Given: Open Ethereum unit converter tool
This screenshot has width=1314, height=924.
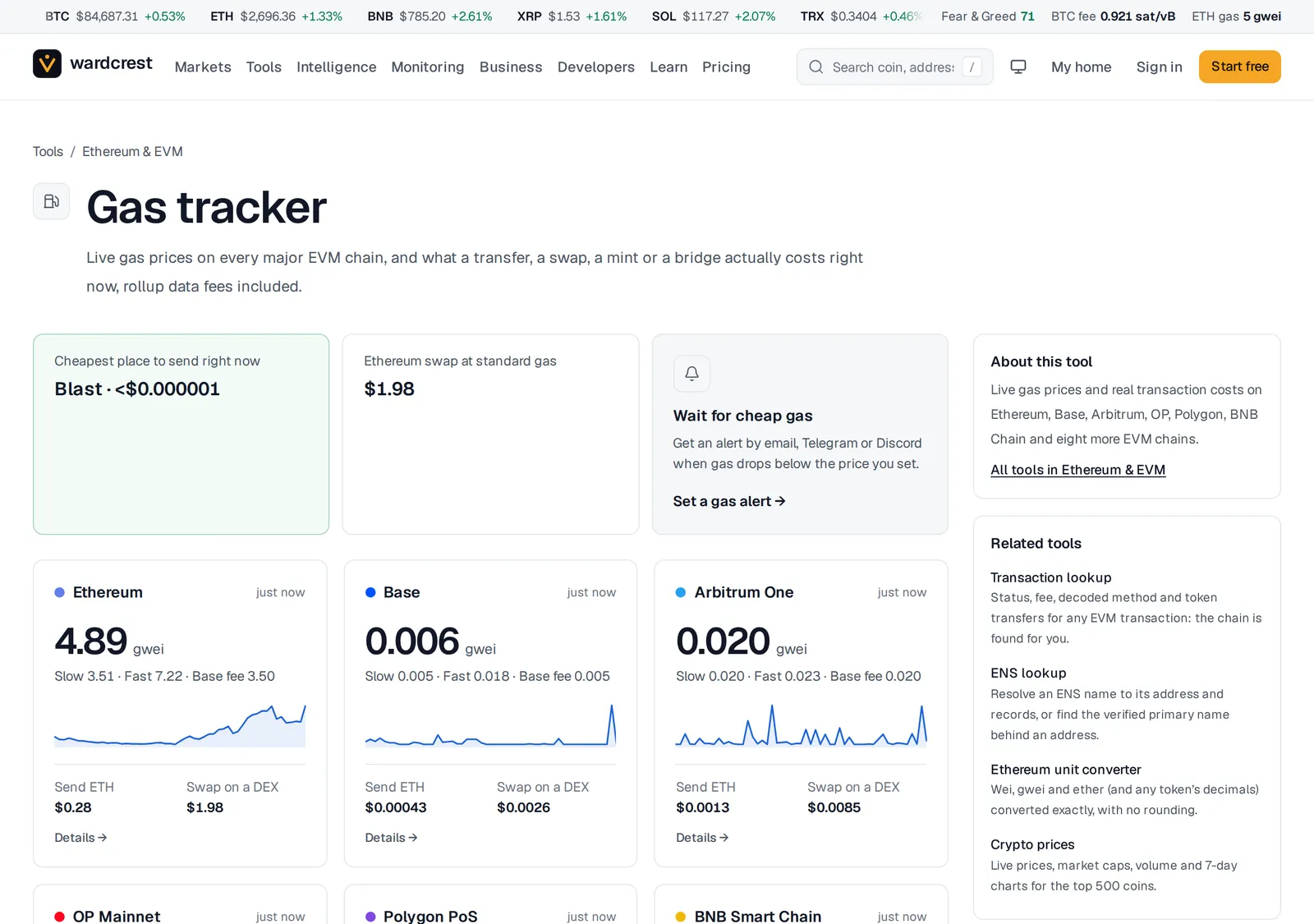Looking at the screenshot, I should pos(1066,770).
